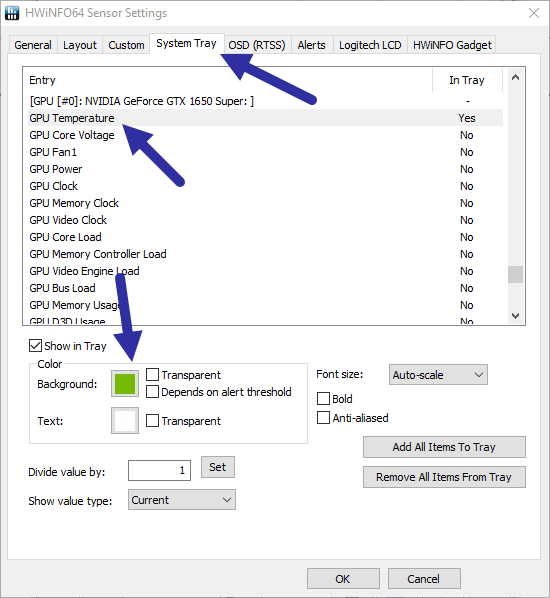The image size is (550, 598).
Task: Click the Cancel button
Action: click(x=424, y=579)
